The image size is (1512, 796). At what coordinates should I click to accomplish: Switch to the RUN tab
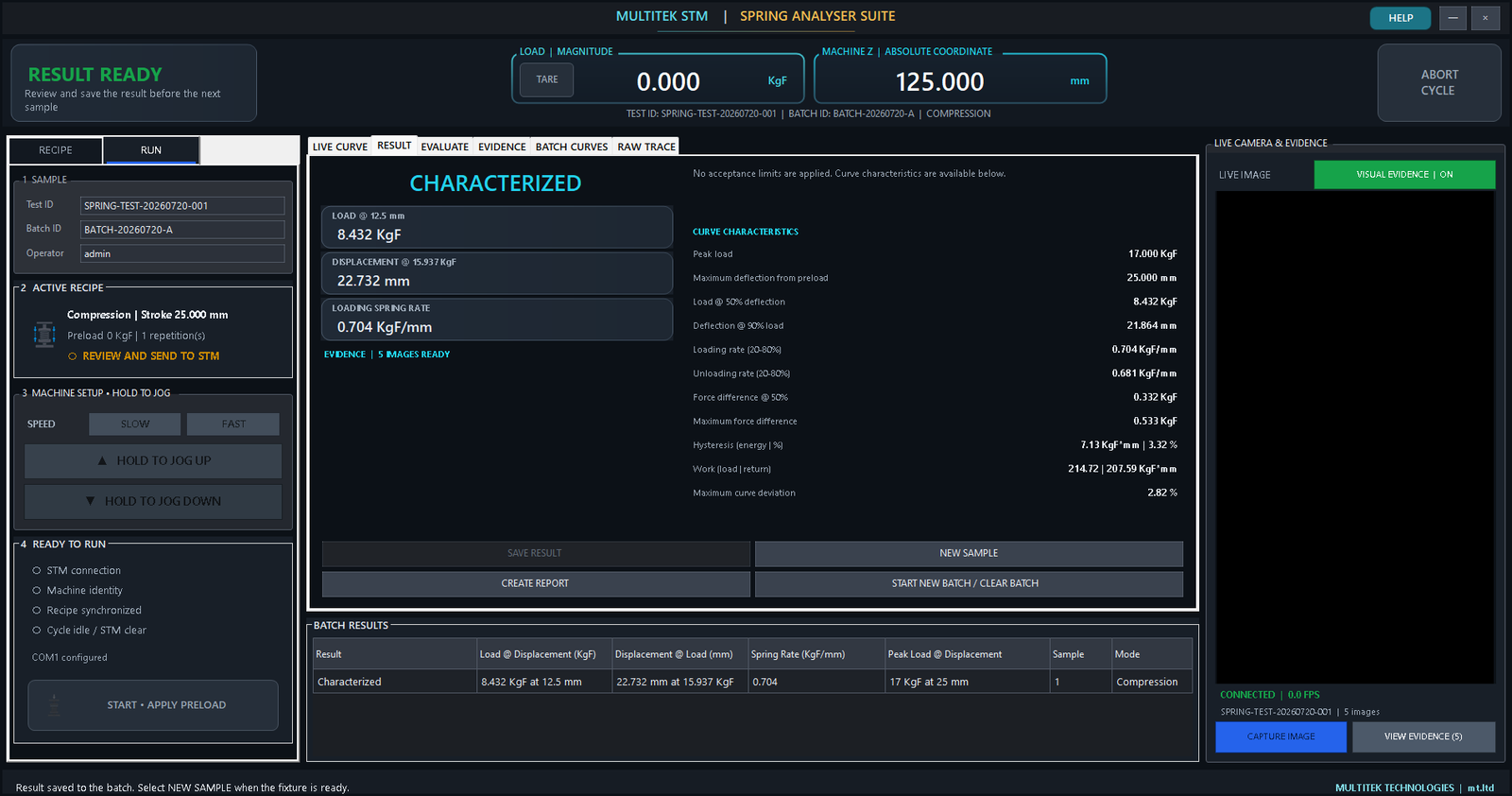(x=151, y=150)
